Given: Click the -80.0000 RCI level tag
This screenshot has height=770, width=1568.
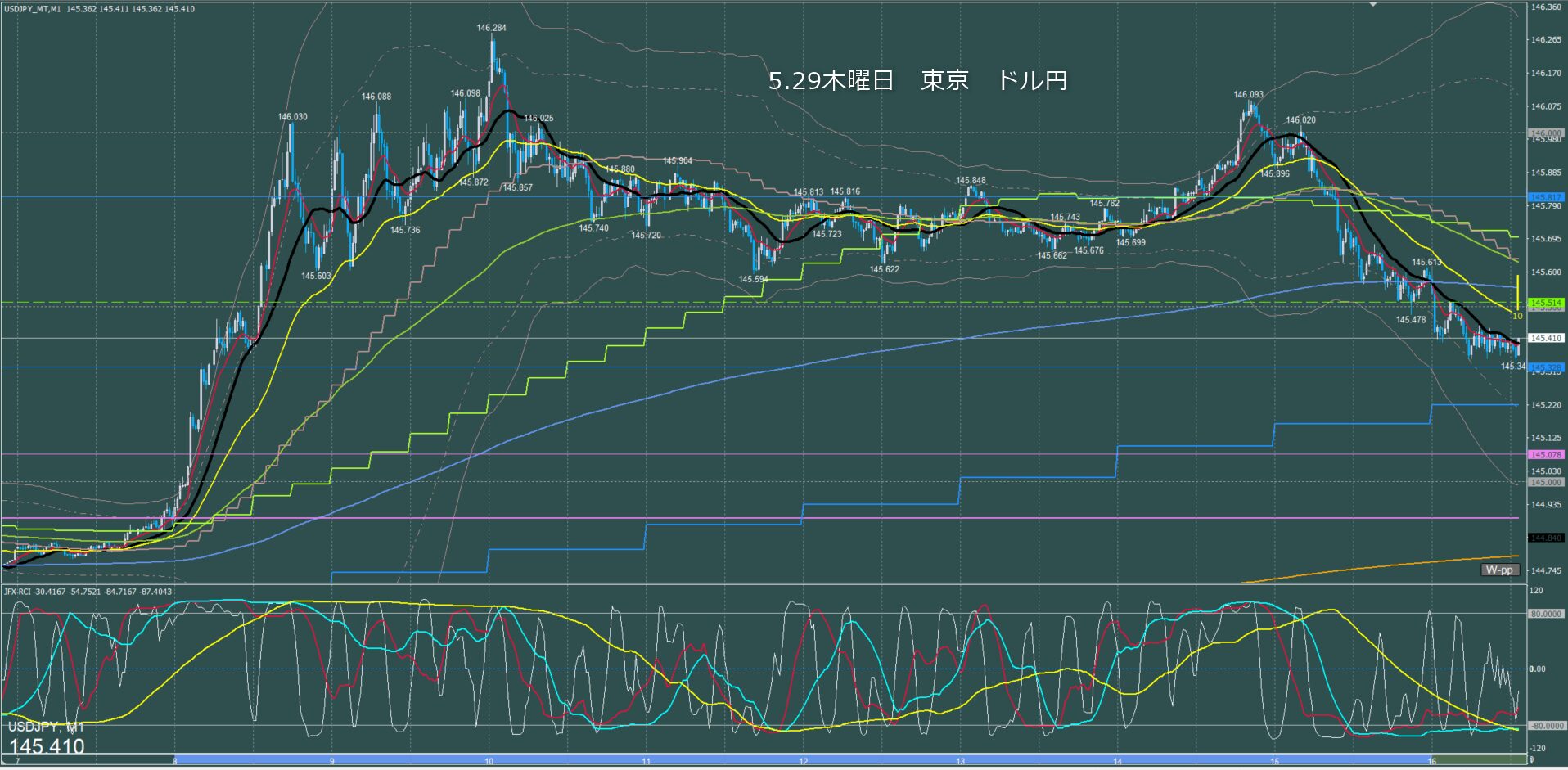Looking at the screenshot, I should [1547, 726].
